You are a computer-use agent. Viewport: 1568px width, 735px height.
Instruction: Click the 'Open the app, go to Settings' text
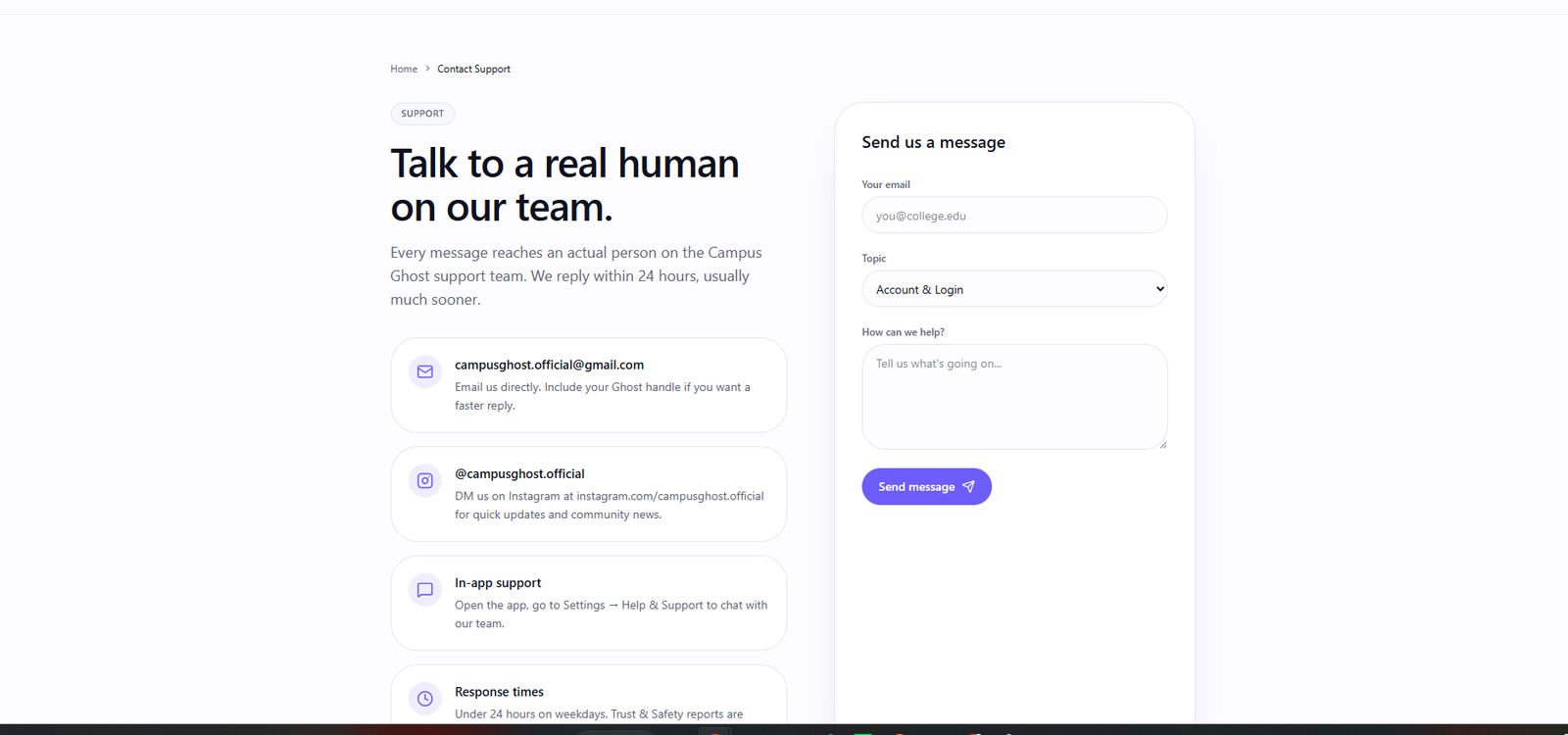click(x=611, y=614)
